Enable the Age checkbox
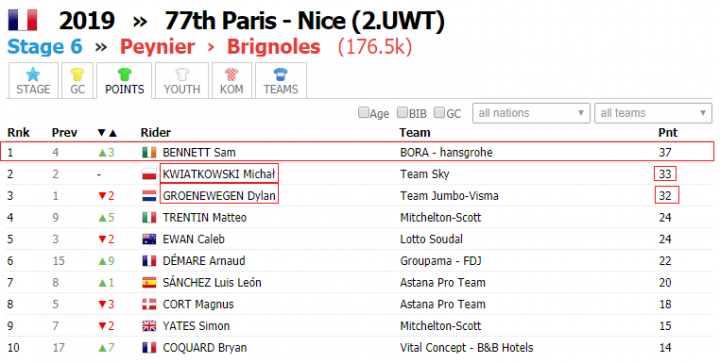The width and height of the screenshot is (720, 363). [363, 112]
